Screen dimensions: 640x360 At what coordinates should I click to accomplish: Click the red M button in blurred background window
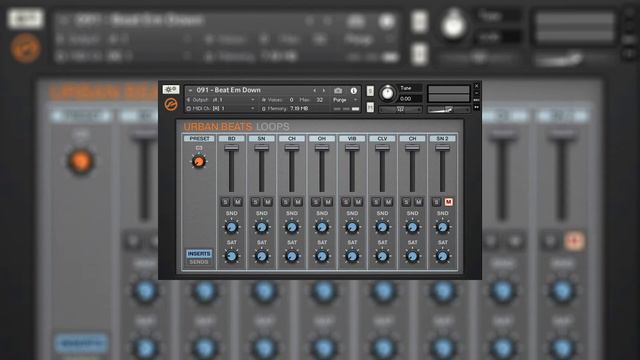(x=574, y=241)
